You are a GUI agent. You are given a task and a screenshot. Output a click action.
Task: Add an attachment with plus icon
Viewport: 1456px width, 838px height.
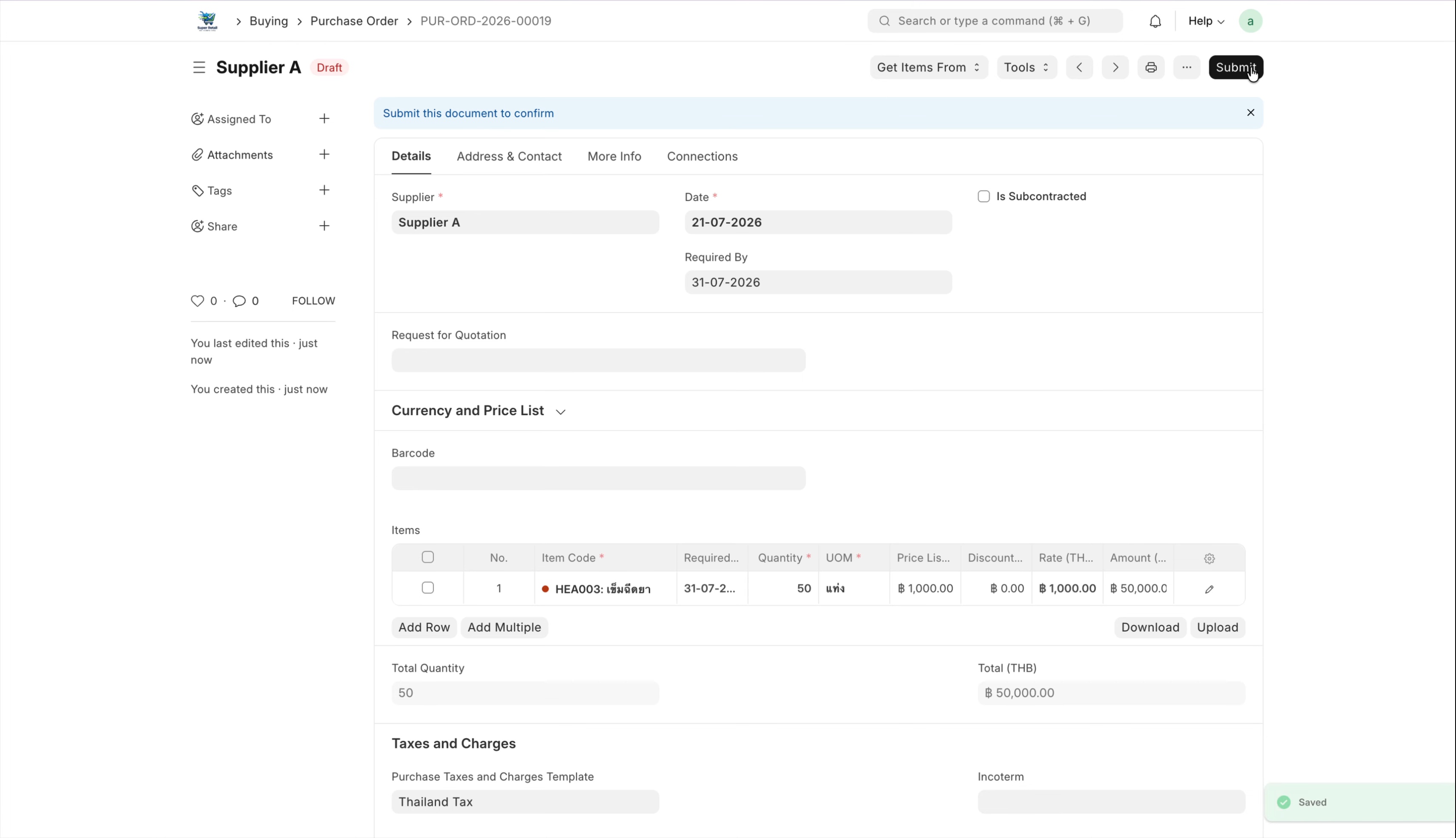point(324,154)
